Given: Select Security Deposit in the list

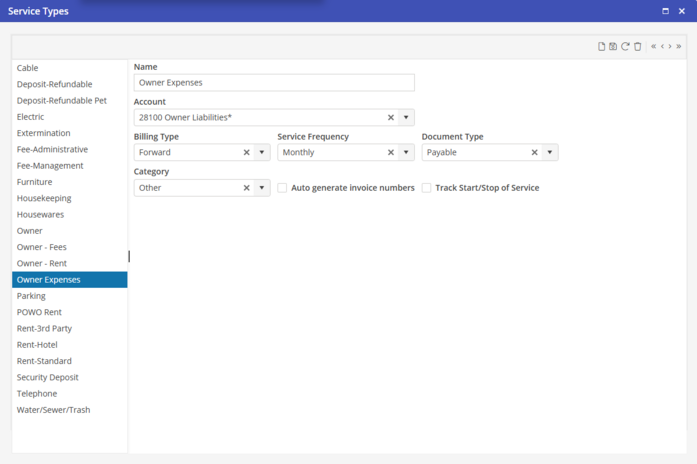Looking at the screenshot, I should (x=47, y=377).
